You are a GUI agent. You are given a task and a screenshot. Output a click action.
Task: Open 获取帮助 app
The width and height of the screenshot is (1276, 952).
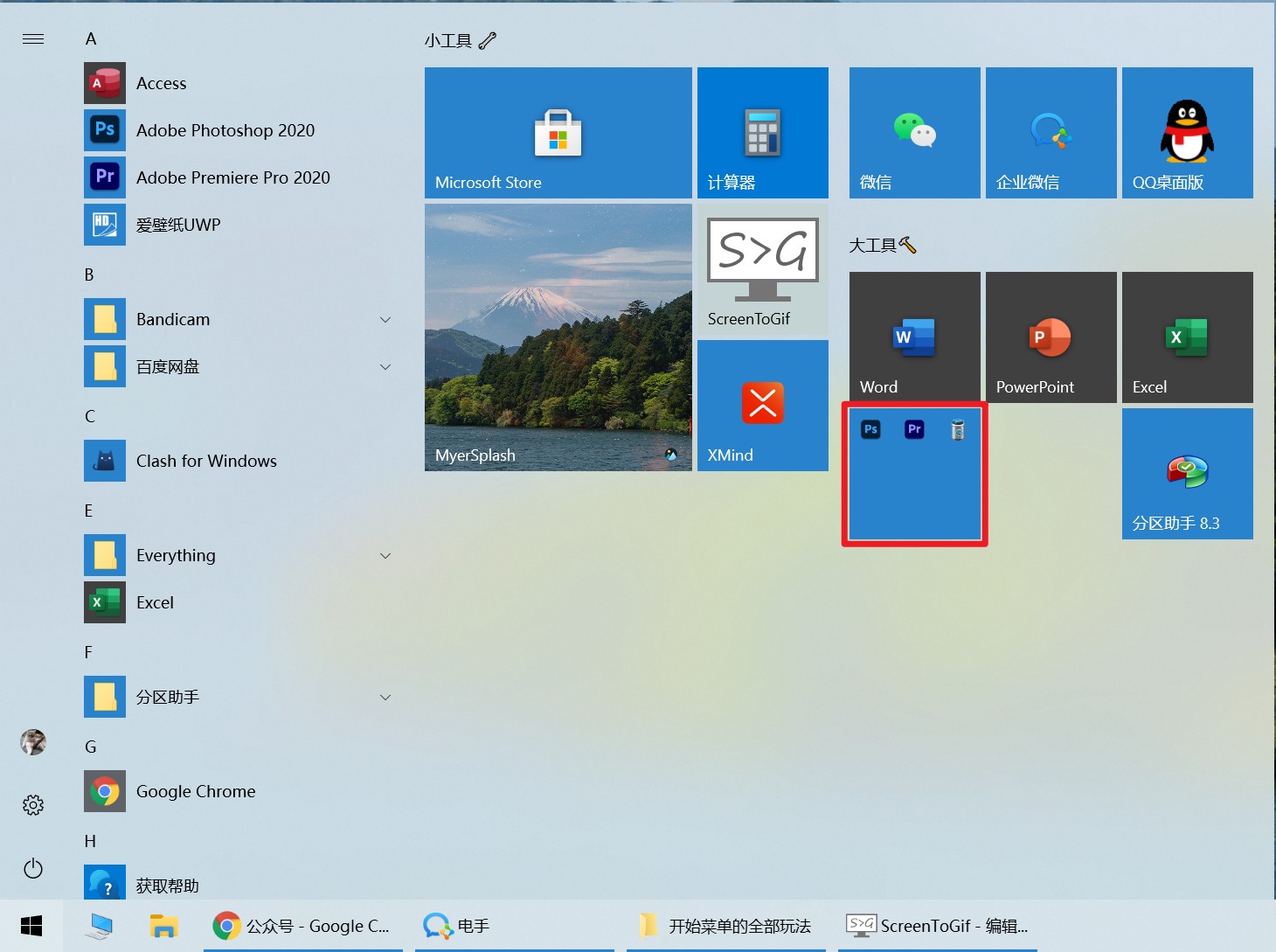pos(238,883)
